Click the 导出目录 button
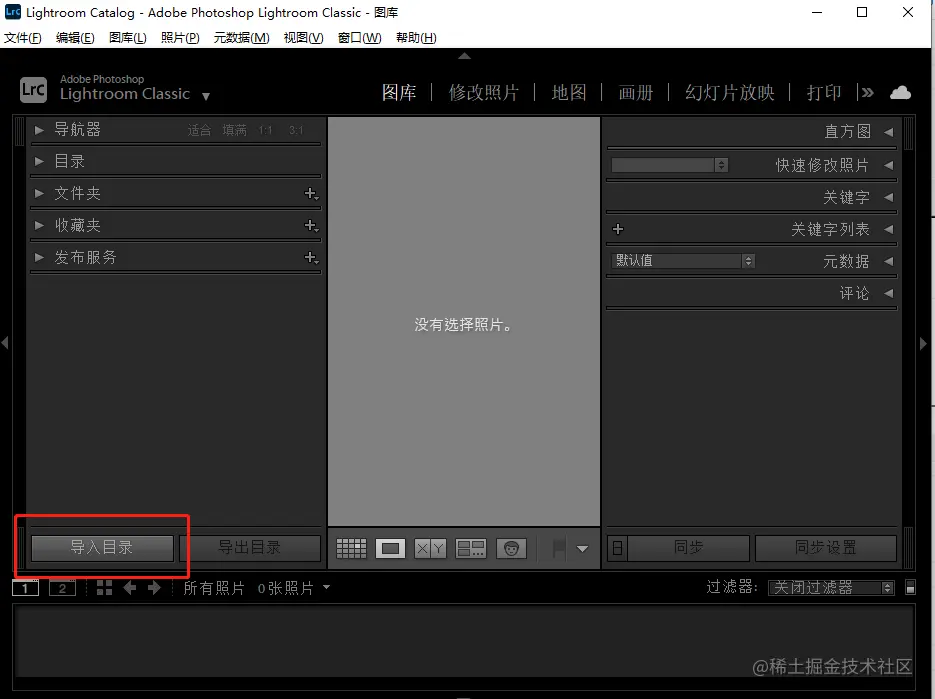 click(x=250, y=548)
